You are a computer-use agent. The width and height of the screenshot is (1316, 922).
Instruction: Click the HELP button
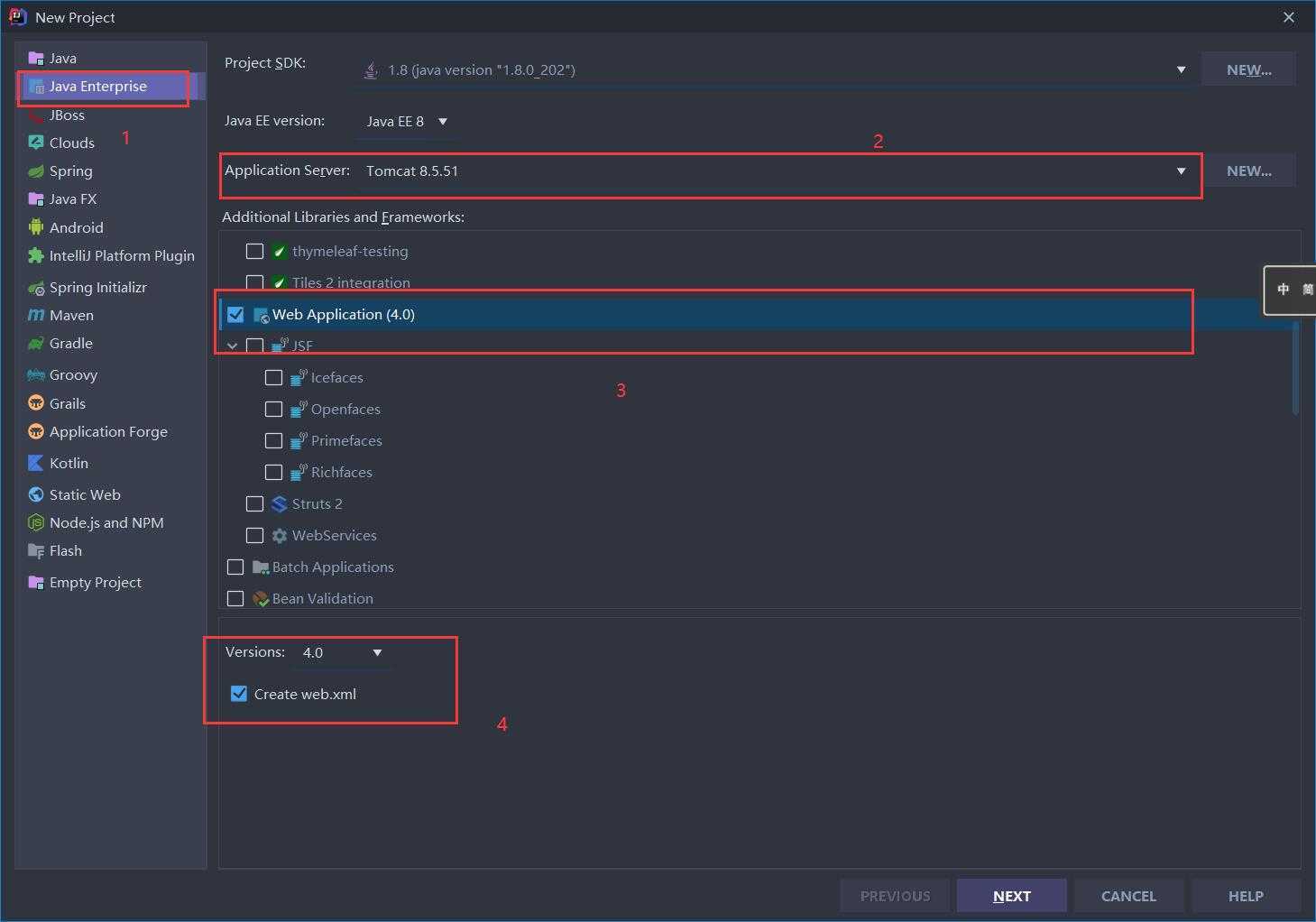[1246, 896]
